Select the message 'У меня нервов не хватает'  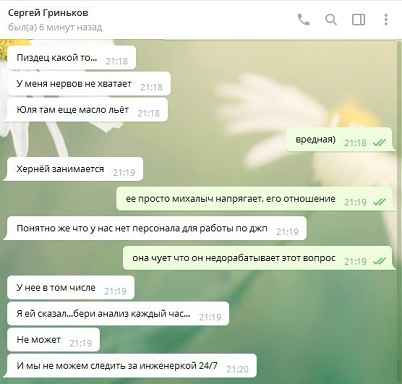click(89, 84)
